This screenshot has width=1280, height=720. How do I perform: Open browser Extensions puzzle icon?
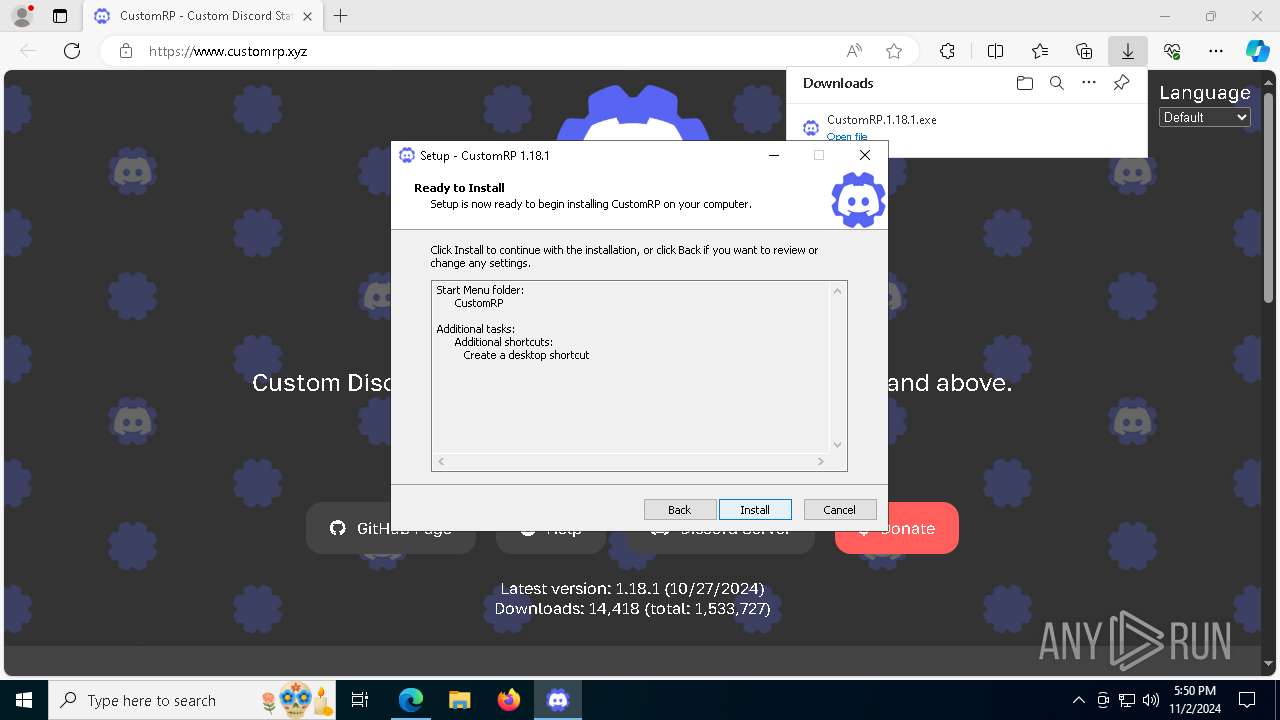coord(947,51)
